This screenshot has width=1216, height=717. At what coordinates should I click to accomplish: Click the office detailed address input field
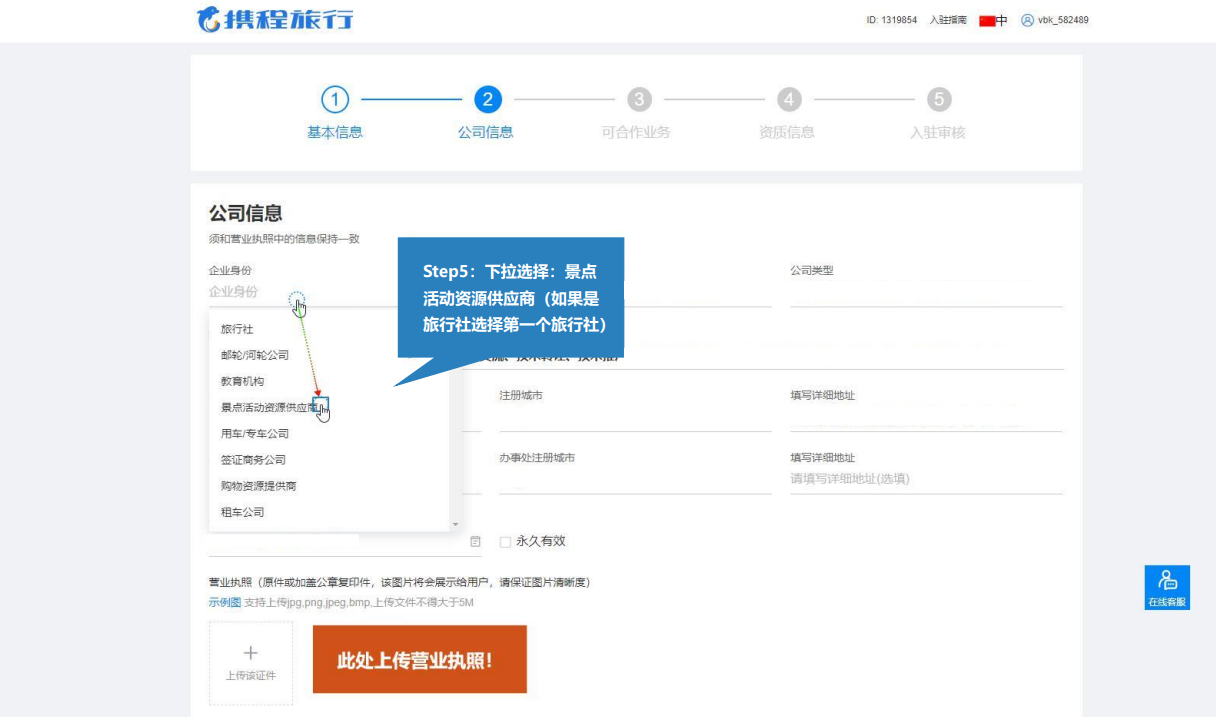pyautogui.click(x=925, y=479)
